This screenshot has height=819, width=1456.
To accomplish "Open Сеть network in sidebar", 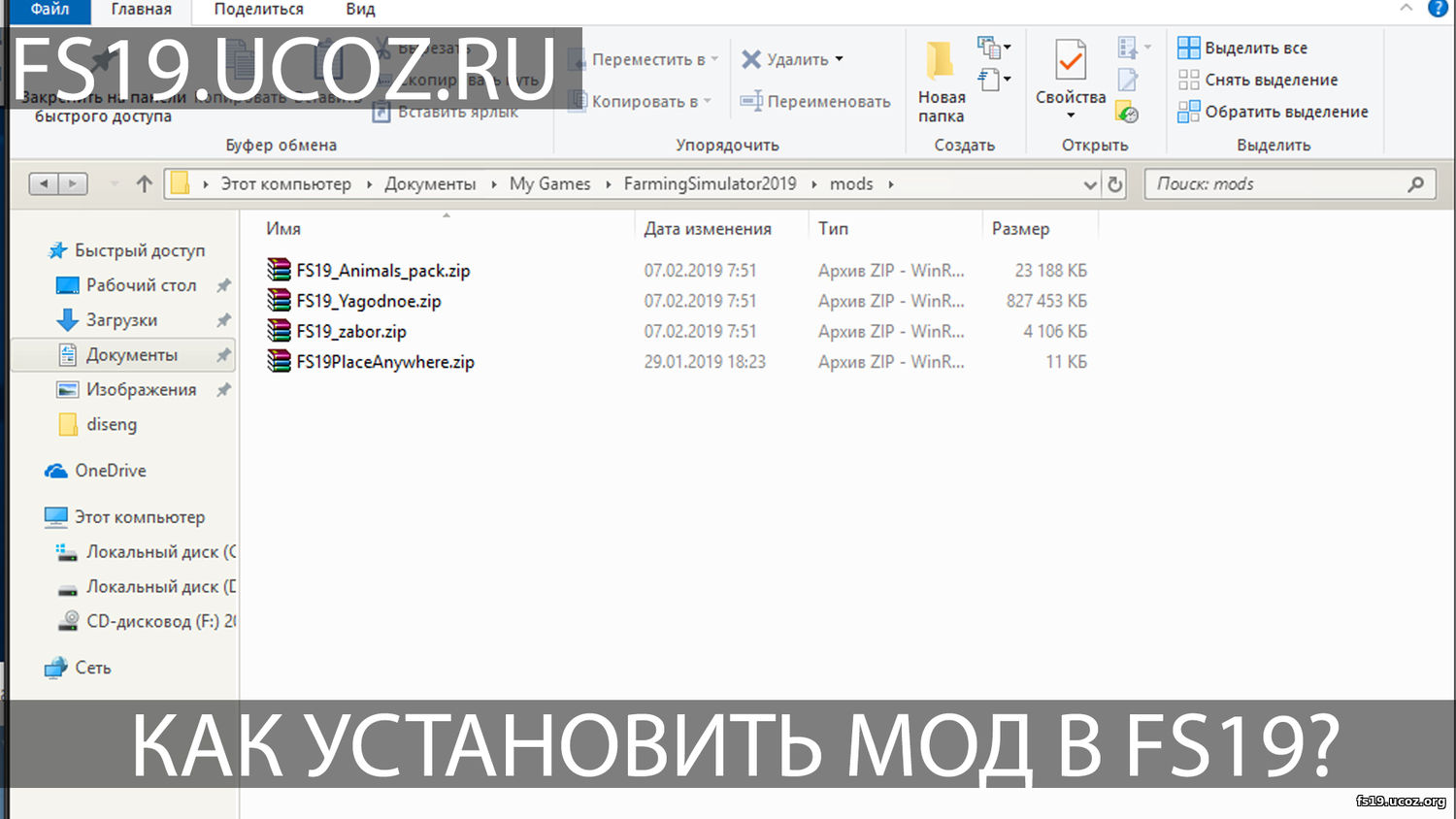I will pyautogui.click(x=78, y=668).
